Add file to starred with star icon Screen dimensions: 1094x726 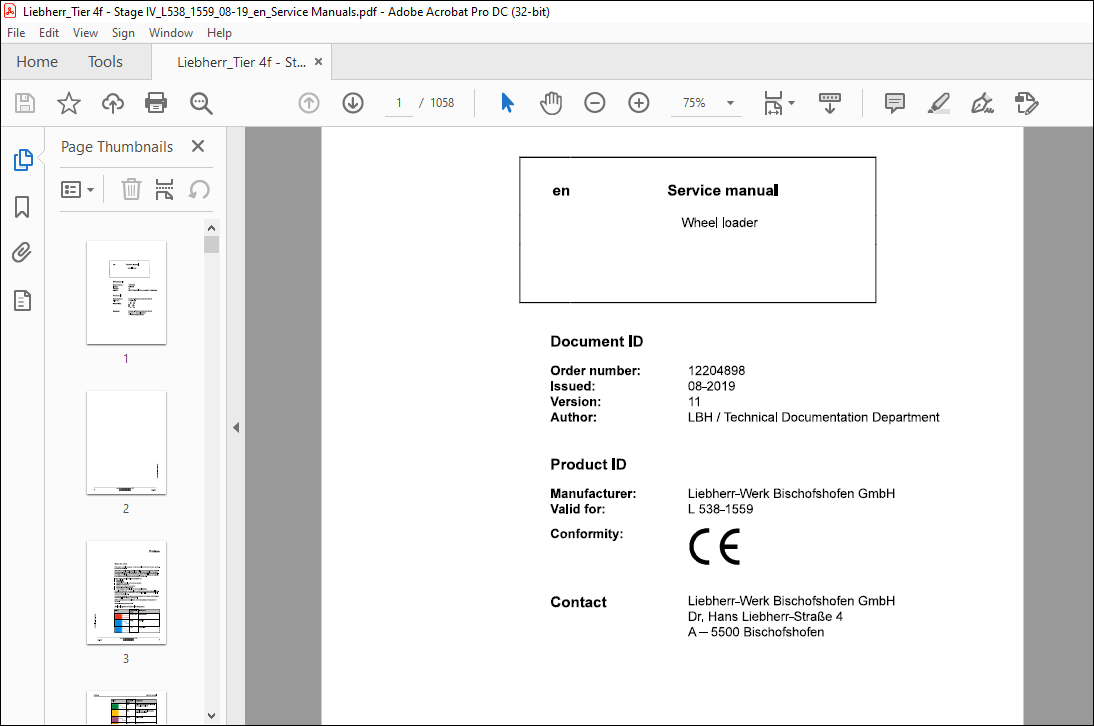68,103
